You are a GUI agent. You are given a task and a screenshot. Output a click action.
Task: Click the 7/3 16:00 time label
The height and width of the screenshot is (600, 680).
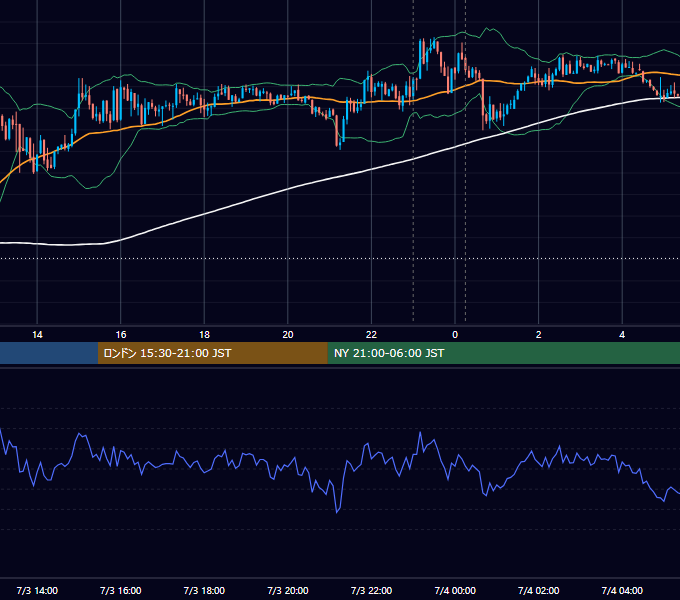[x=121, y=590]
